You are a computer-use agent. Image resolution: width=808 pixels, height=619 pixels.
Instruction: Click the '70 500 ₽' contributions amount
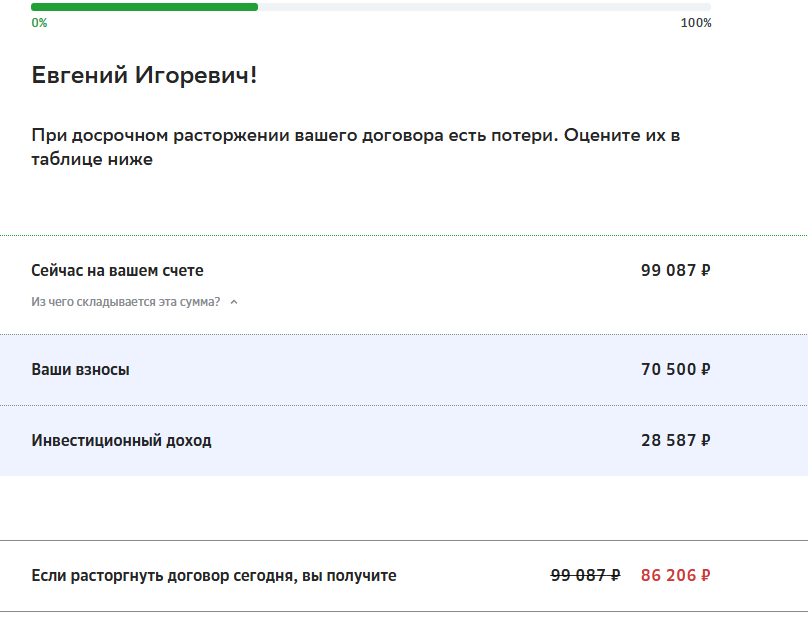pos(676,370)
